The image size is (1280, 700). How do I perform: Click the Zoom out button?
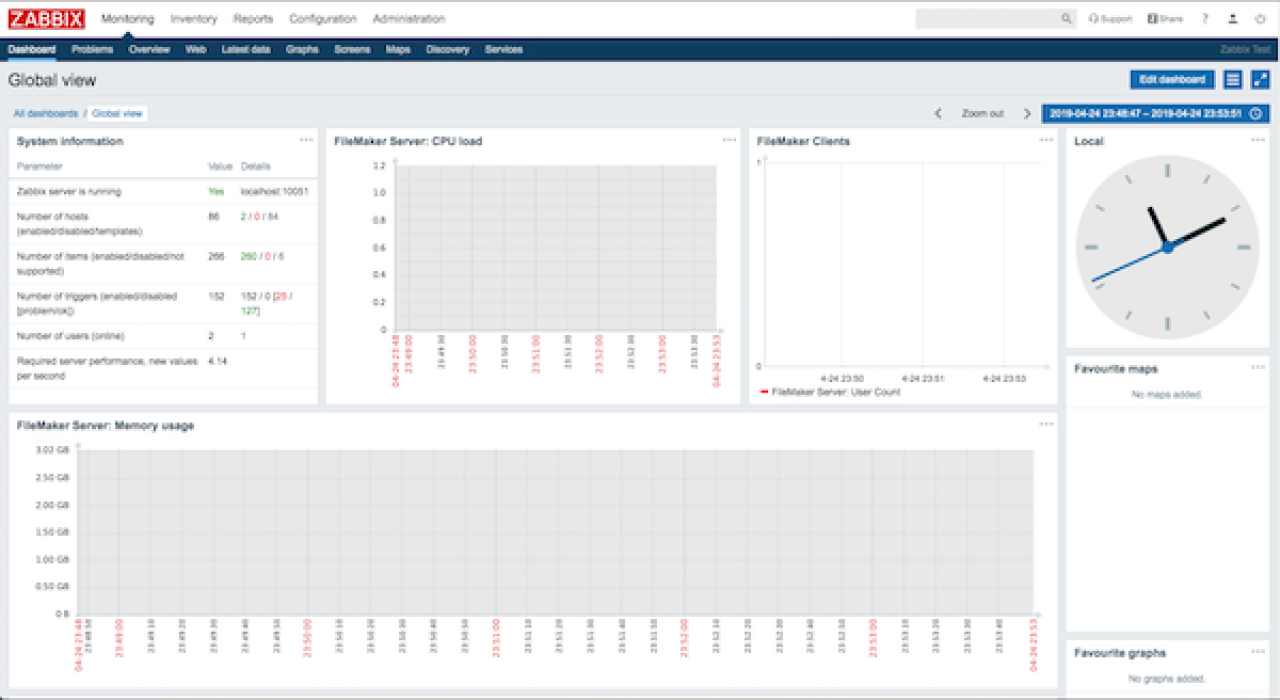[982, 114]
